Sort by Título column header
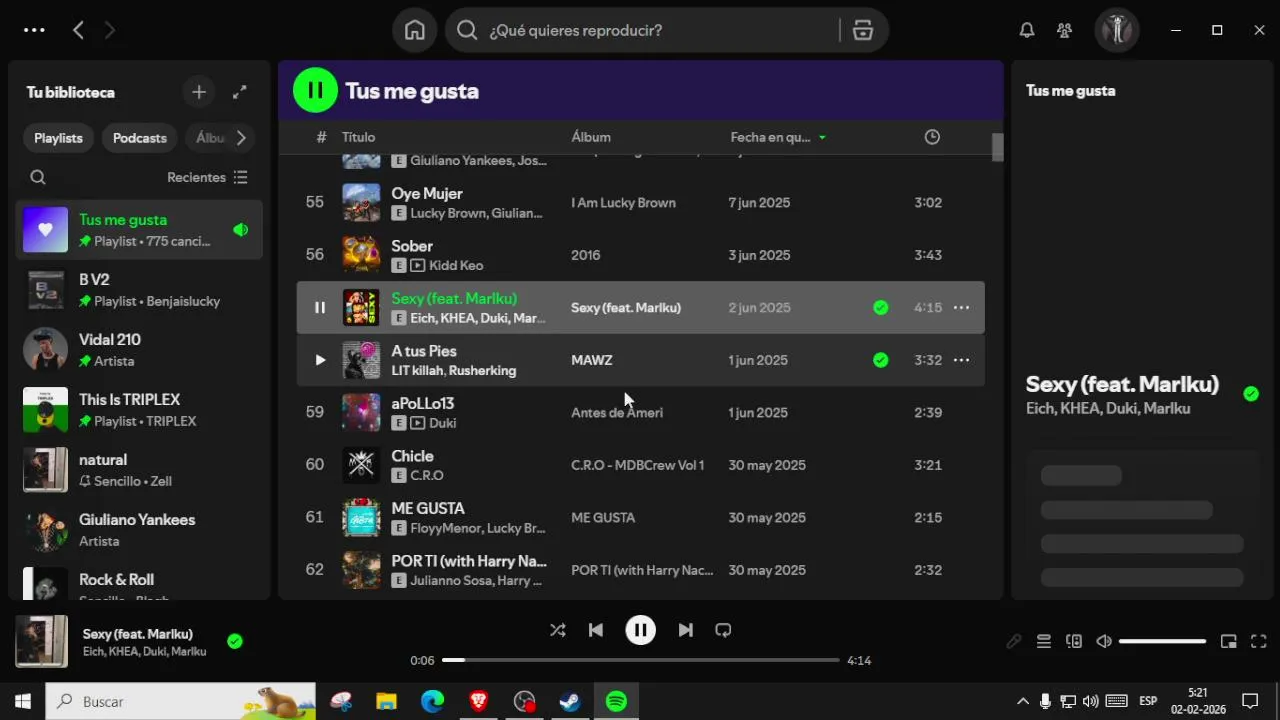Viewport: 1280px width, 720px height. coord(358,137)
